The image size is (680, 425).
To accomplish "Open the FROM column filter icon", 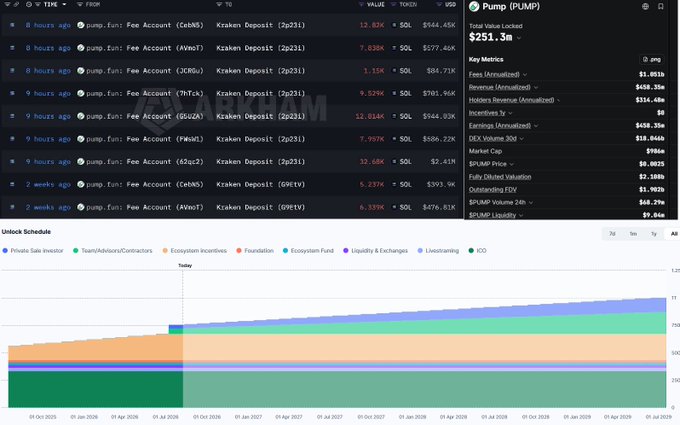I will tap(80, 4).
